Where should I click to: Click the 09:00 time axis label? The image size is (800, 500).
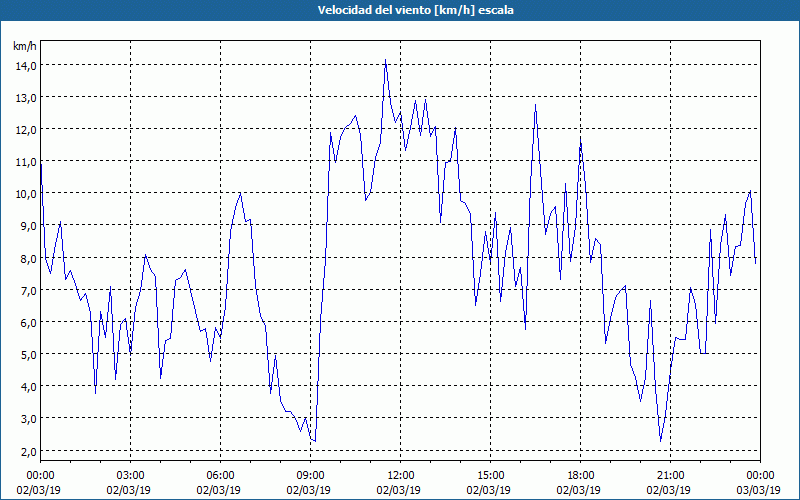[x=310, y=476]
